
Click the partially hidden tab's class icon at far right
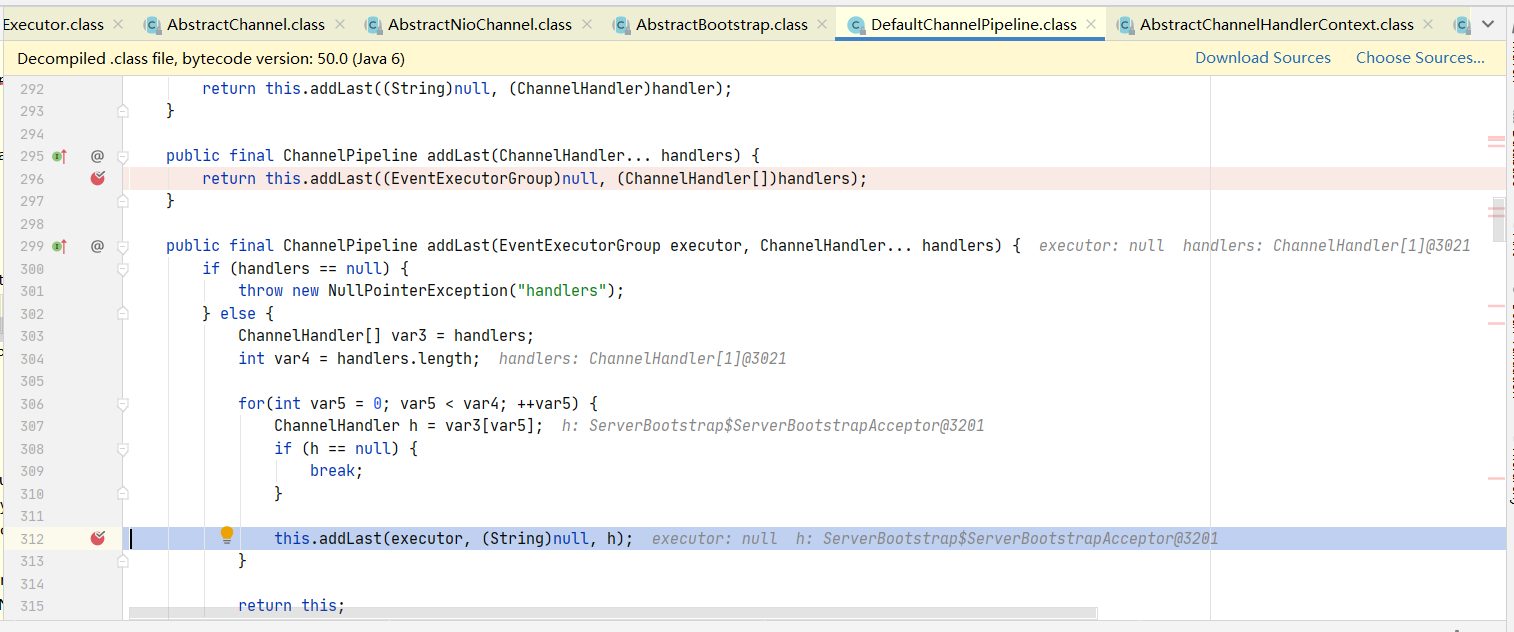[x=1461, y=24]
